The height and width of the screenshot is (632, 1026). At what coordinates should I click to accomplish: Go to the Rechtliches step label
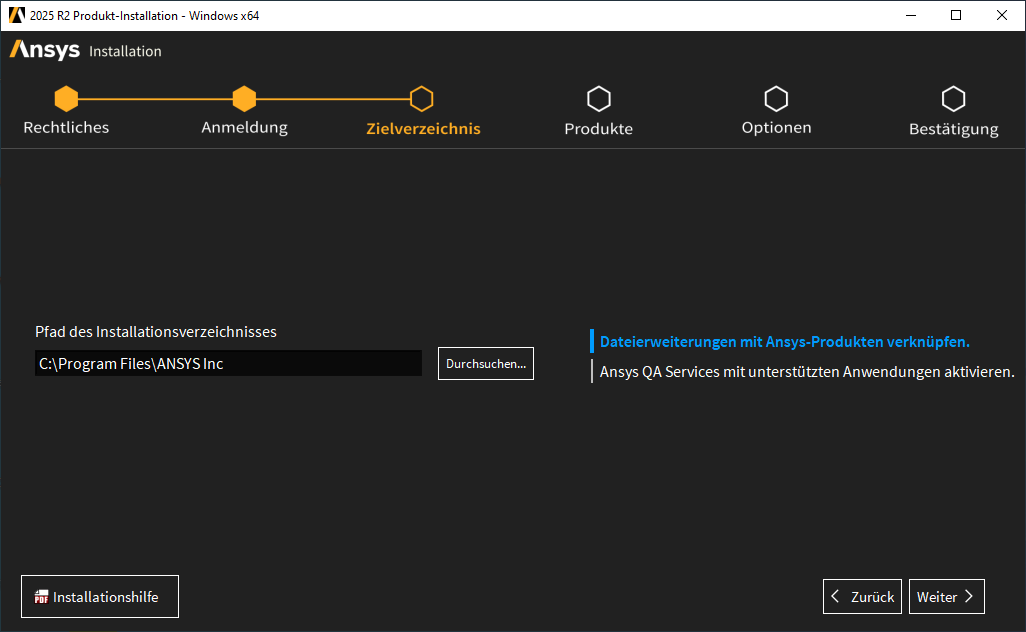point(66,128)
